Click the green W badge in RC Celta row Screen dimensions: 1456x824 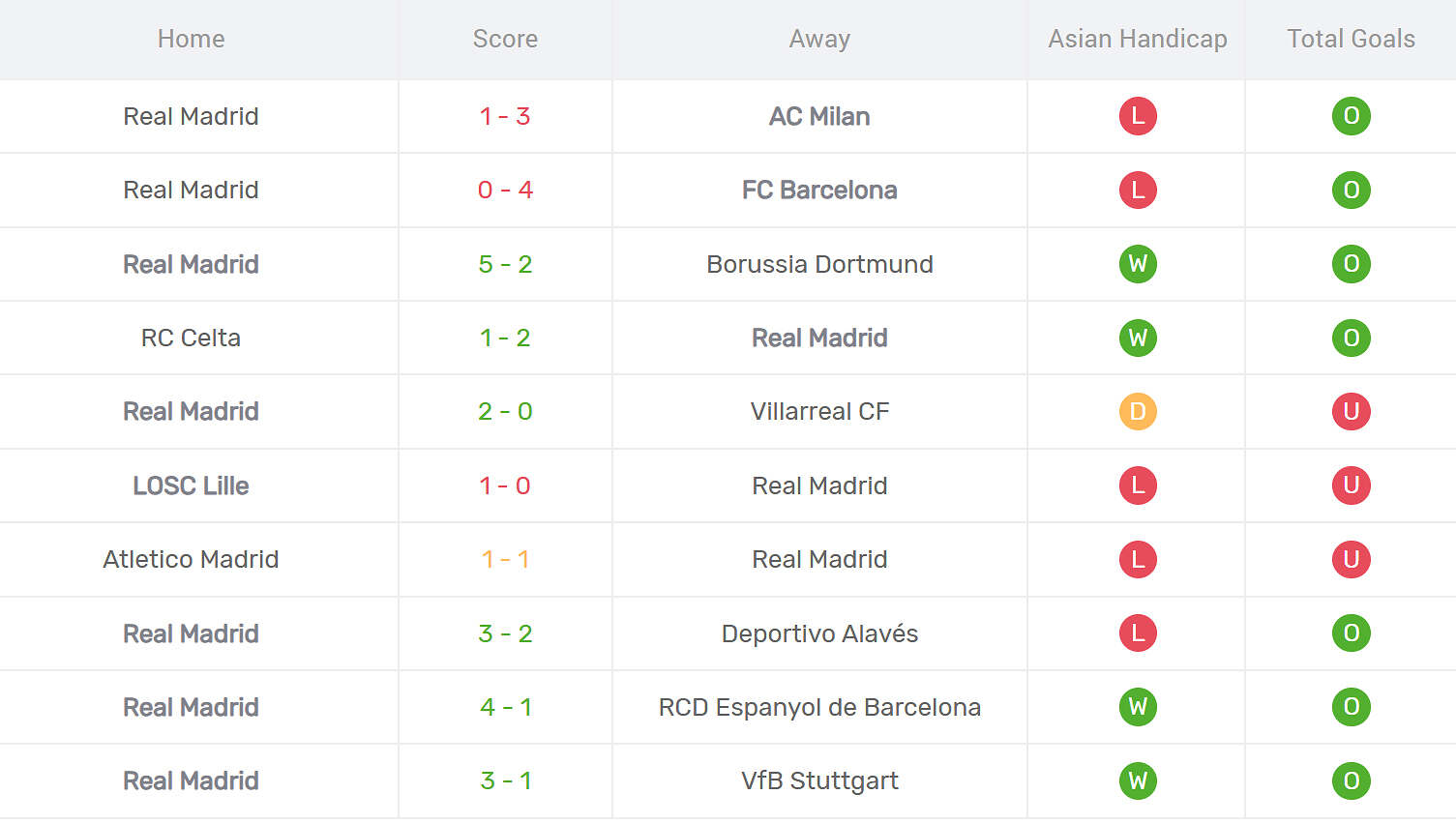[x=1138, y=338]
